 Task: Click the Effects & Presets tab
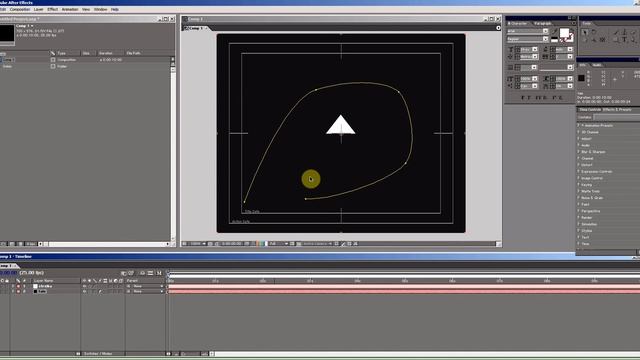click(x=617, y=109)
